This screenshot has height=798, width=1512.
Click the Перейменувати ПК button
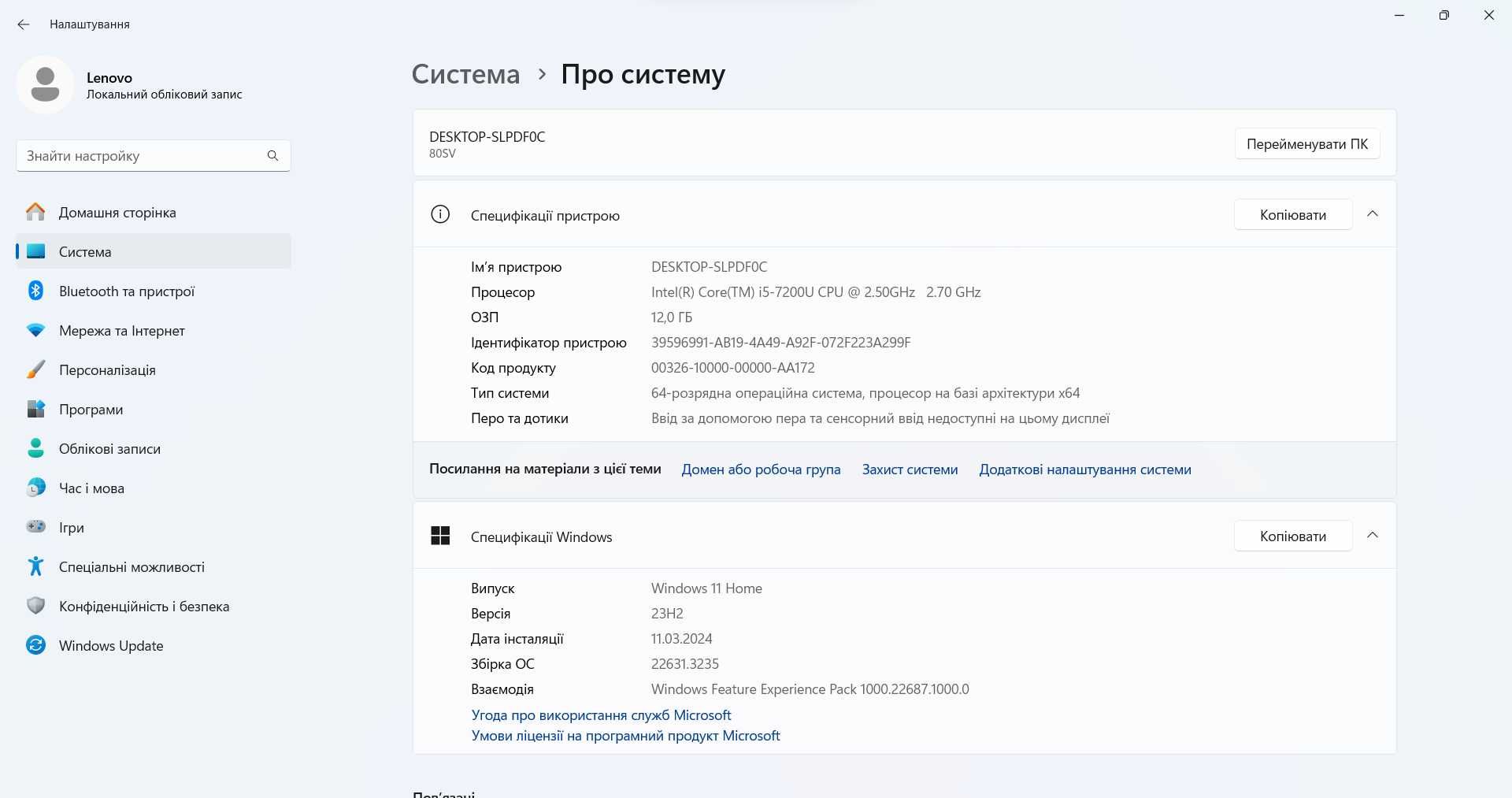[x=1307, y=144]
